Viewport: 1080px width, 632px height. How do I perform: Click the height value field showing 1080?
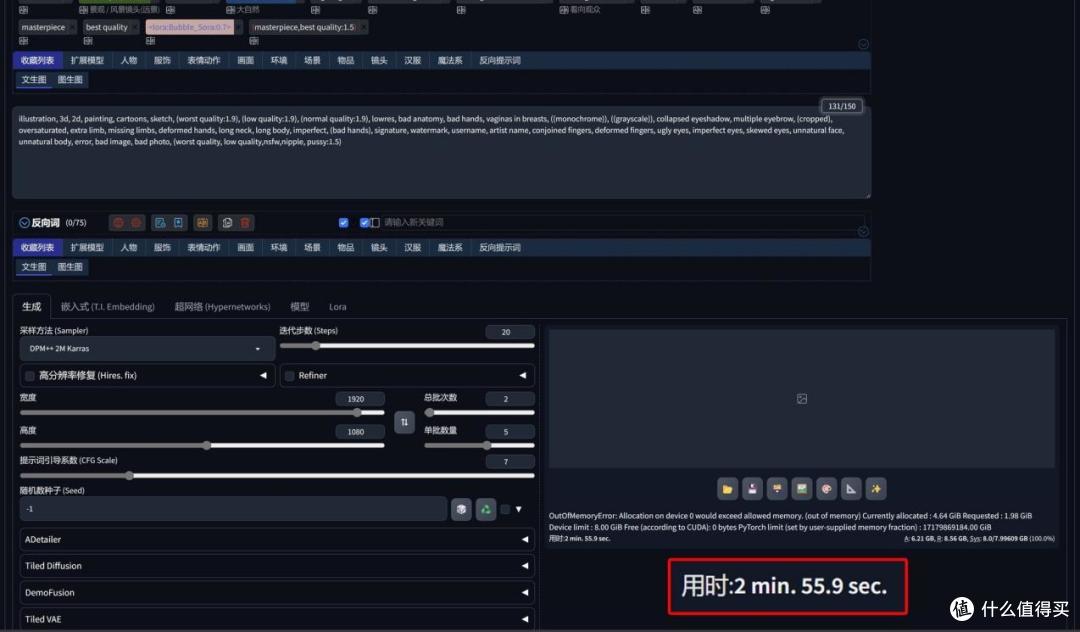pyautogui.click(x=360, y=432)
